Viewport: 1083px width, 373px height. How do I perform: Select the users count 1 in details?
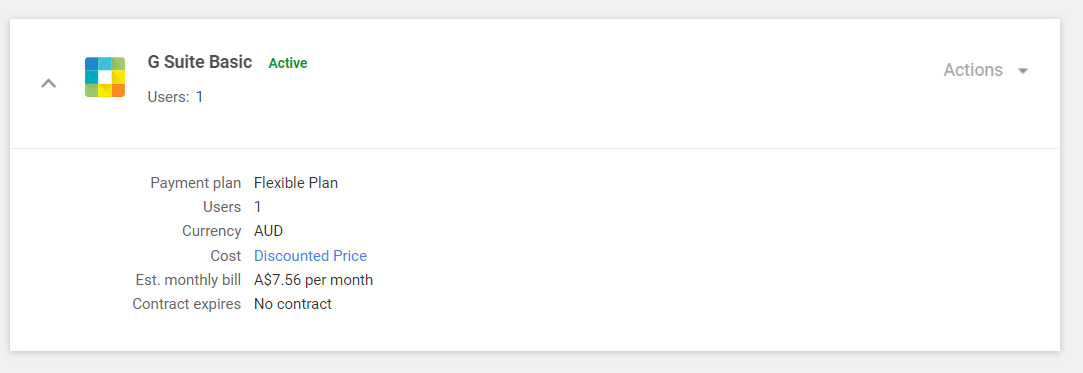click(x=258, y=207)
